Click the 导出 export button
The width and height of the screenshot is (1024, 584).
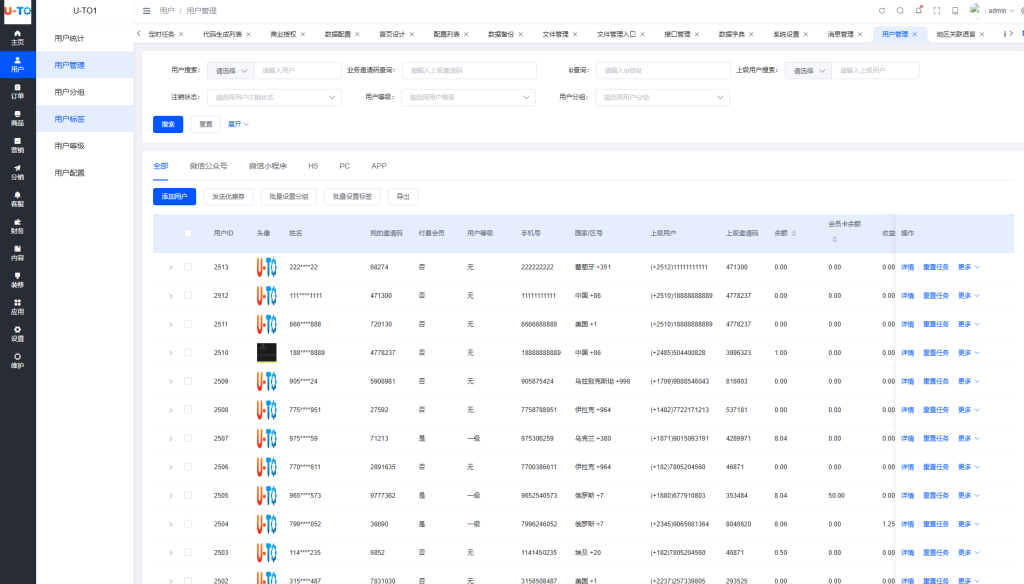click(403, 197)
